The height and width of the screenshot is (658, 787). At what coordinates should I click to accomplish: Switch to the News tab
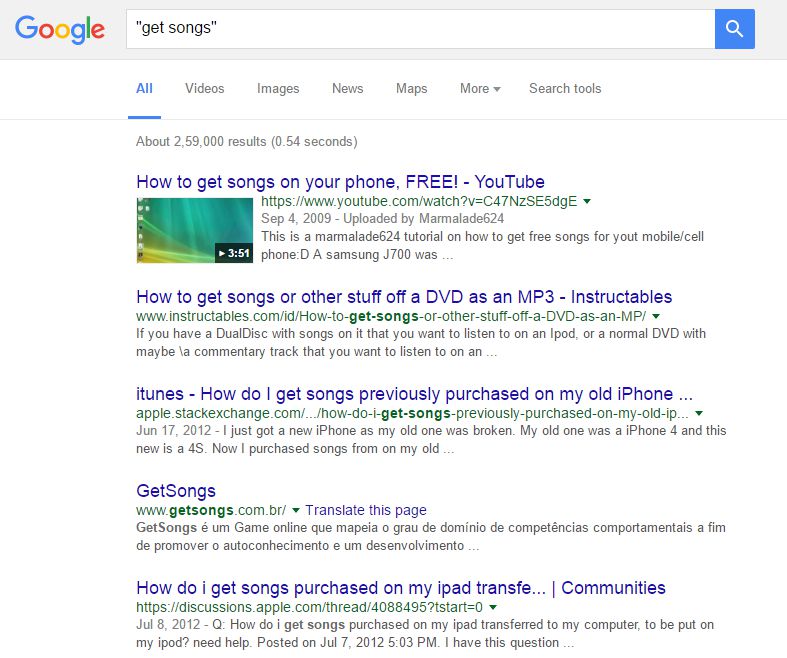(347, 89)
